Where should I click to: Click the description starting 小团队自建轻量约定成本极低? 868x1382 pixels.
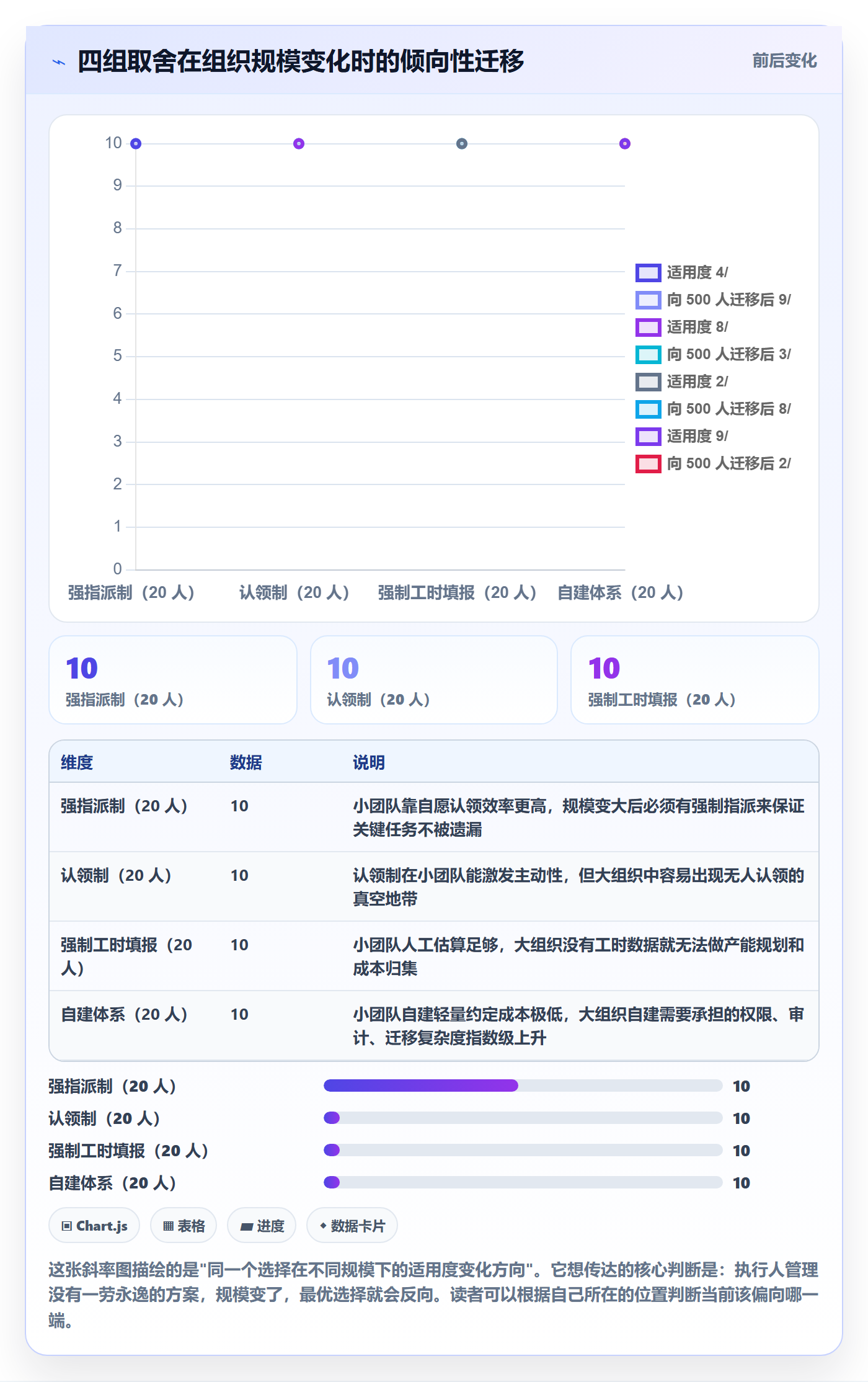(x=578, y=1026)
